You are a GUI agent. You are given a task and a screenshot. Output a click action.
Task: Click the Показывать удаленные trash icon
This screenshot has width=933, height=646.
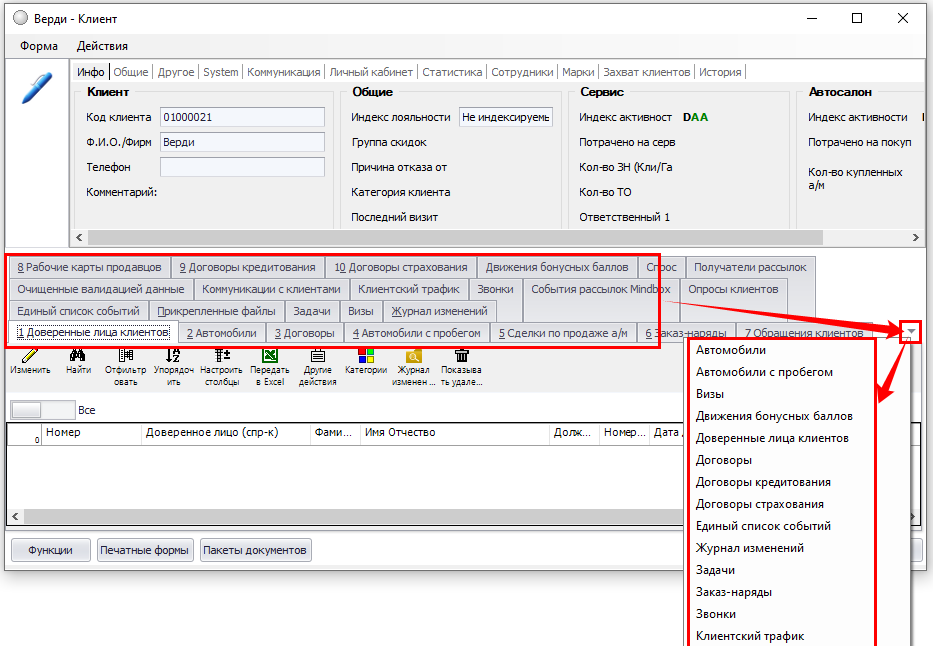461,356
